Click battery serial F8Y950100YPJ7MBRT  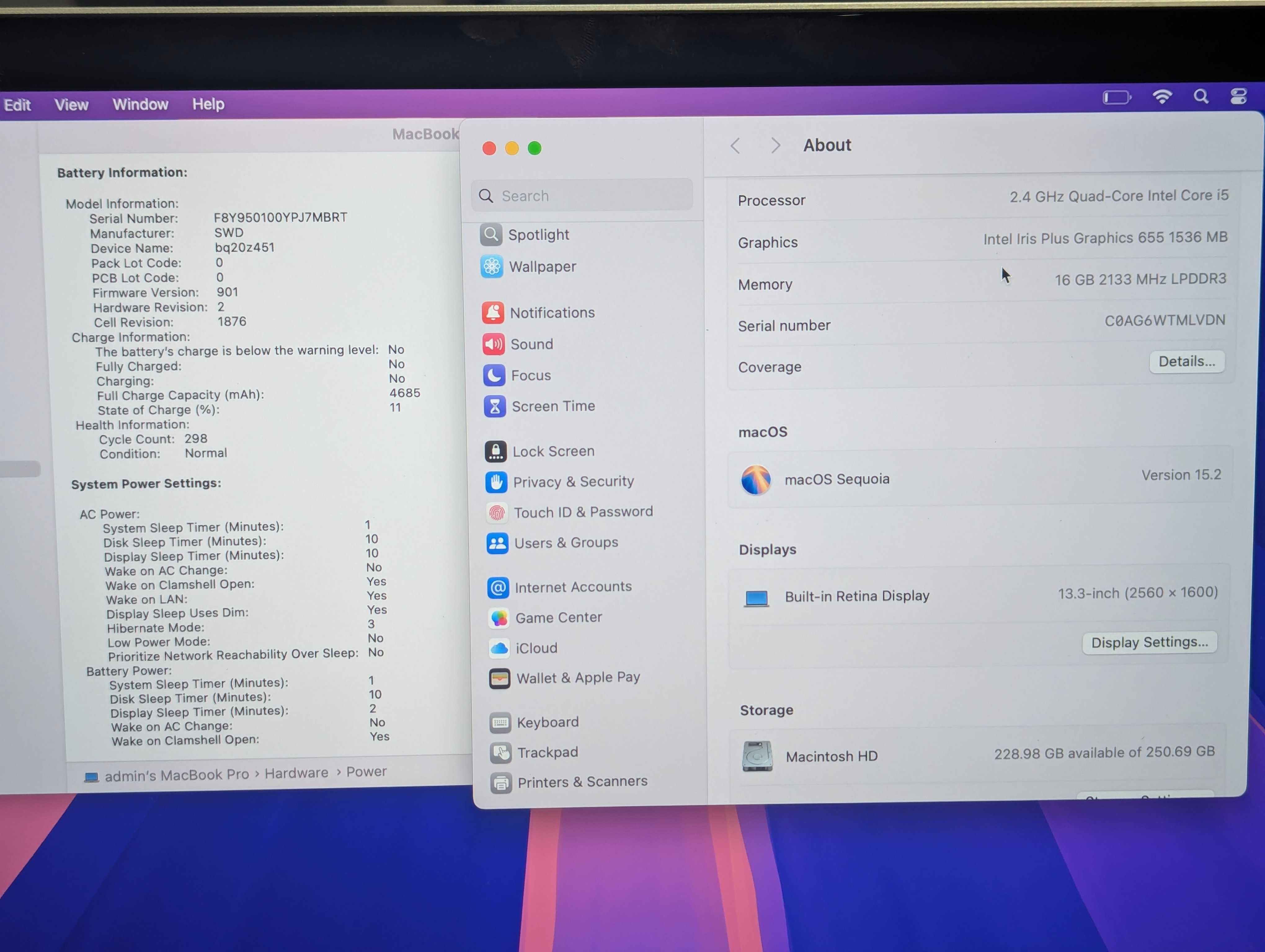[x=280, y=218]
